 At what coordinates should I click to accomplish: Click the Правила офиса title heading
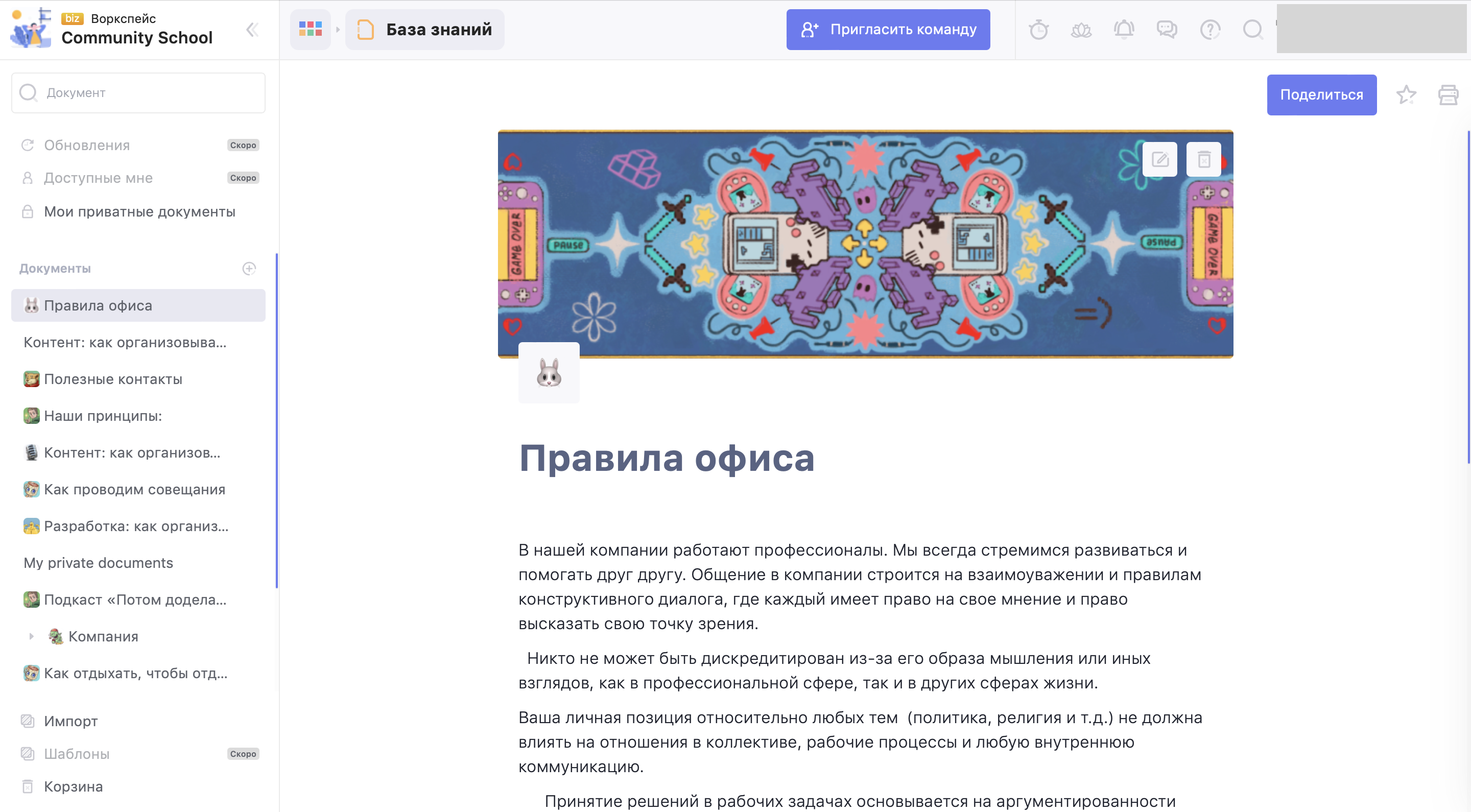point(667,458)
